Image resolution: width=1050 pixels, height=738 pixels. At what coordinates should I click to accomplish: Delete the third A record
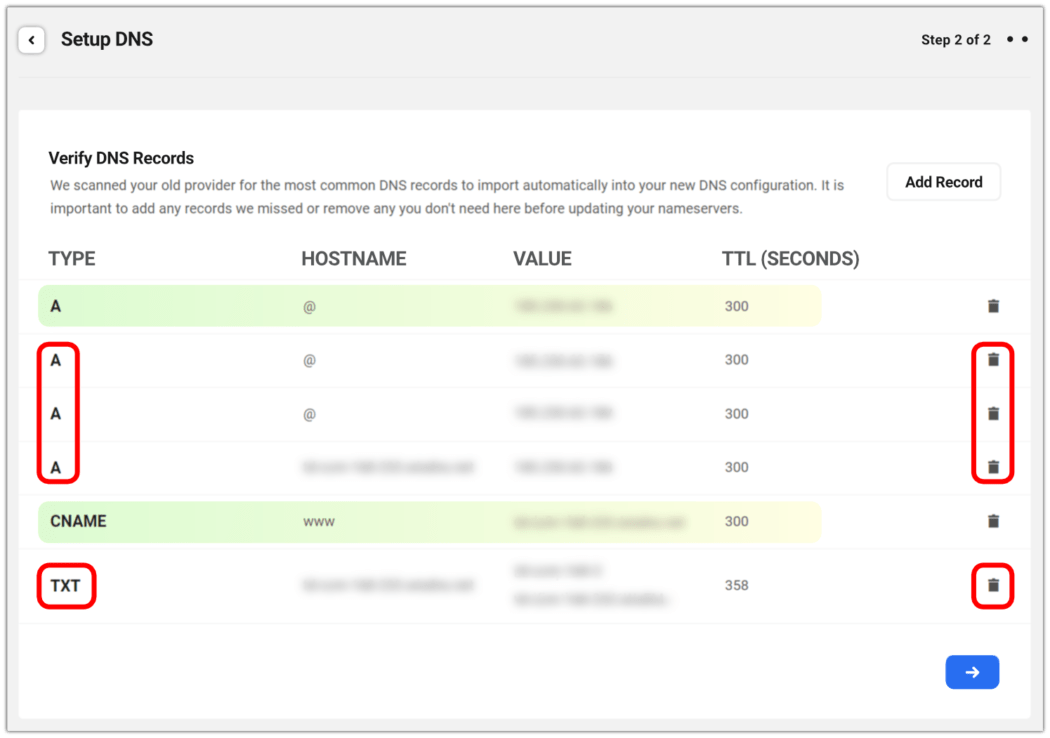[x=993, y=413]
